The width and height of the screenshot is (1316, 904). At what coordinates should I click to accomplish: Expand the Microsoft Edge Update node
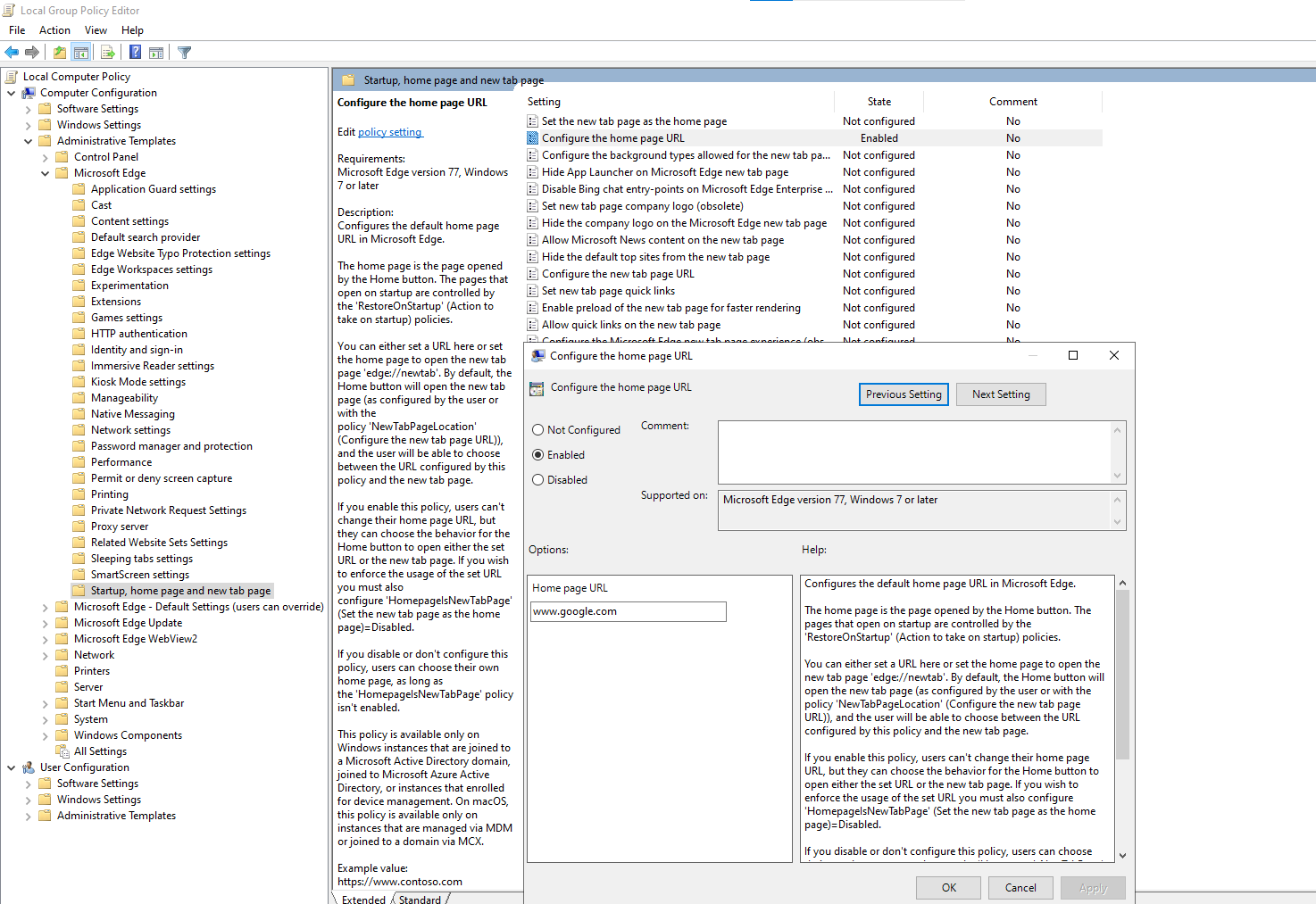(45, 623)
